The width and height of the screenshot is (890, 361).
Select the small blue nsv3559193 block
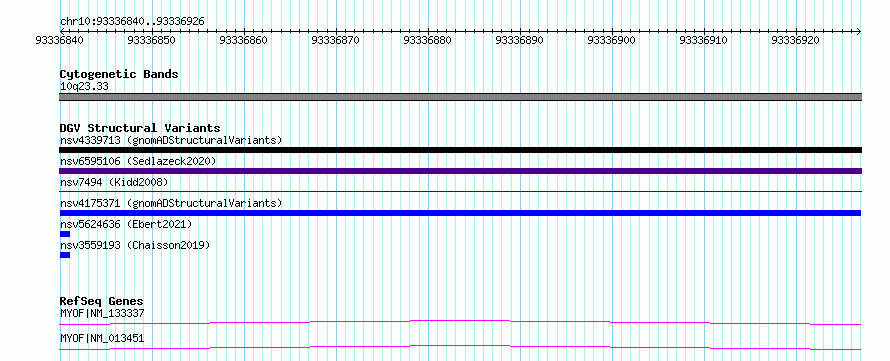(65, 255)
